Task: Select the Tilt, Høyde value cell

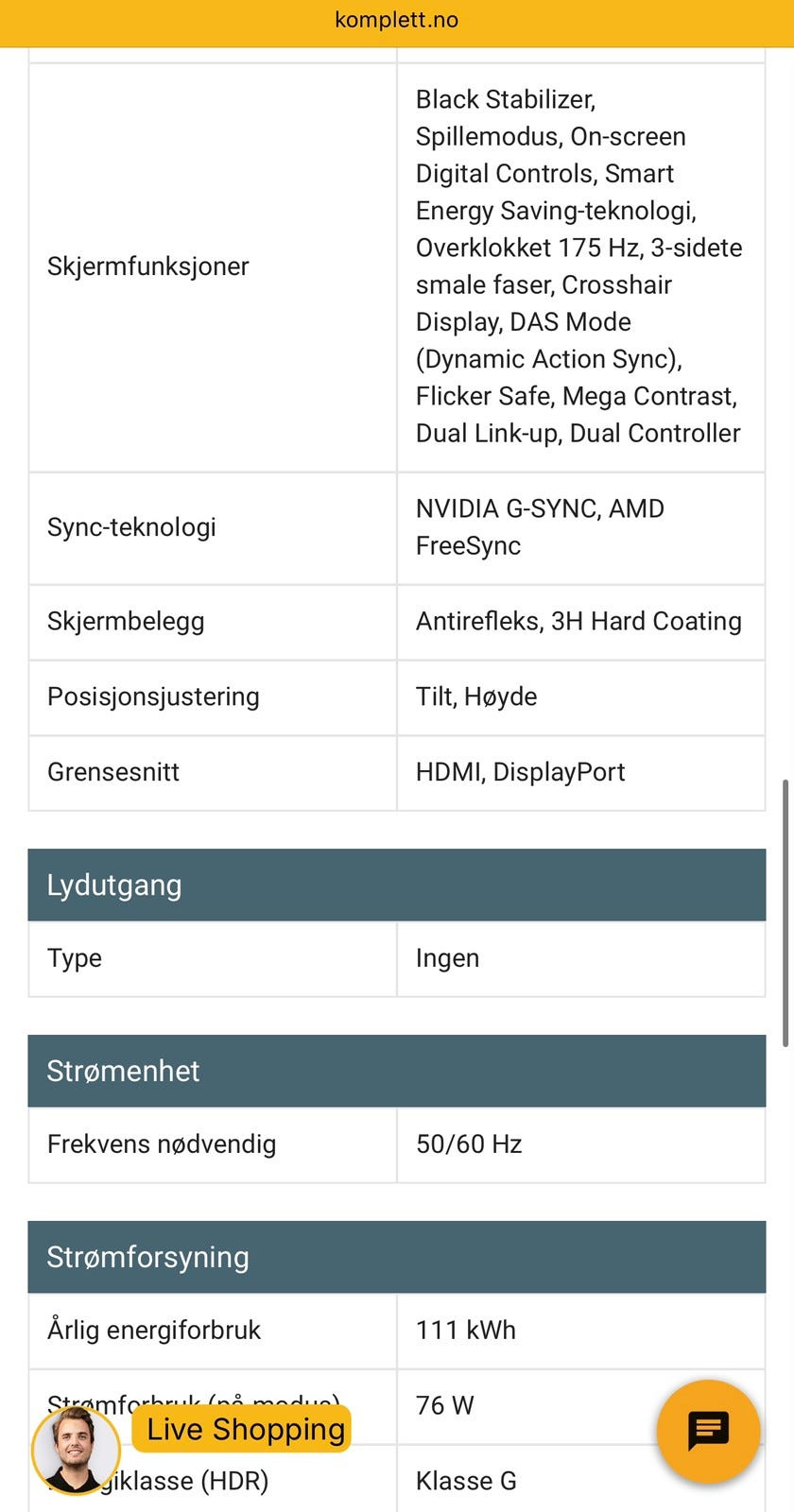Action: (x=476, y=696)
